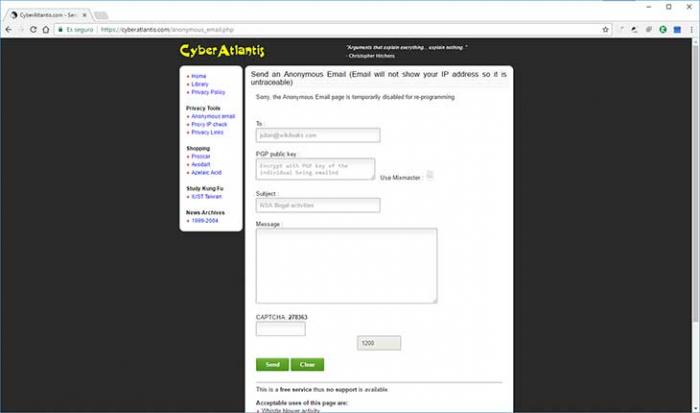Click the Subject input field
The width and height of the screenshot is (700, 413).
click(x=318, y=205)
